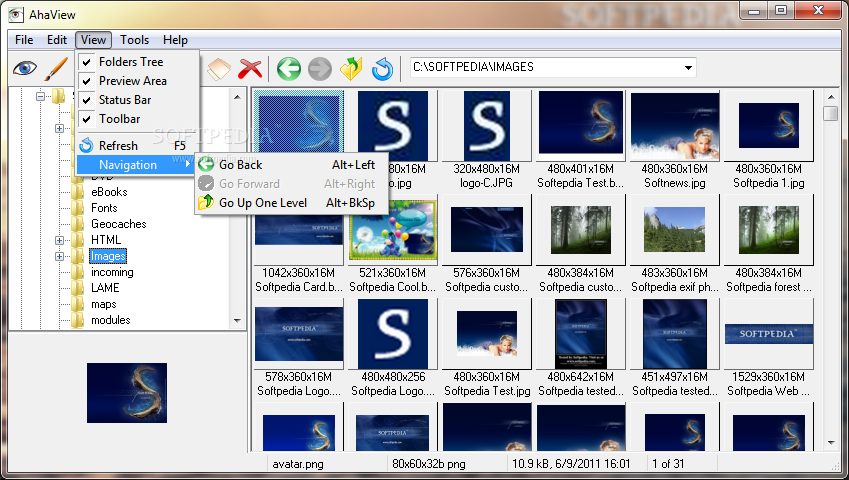Select the LAME folder
The image size is (849, 480).
click(105, 288)
